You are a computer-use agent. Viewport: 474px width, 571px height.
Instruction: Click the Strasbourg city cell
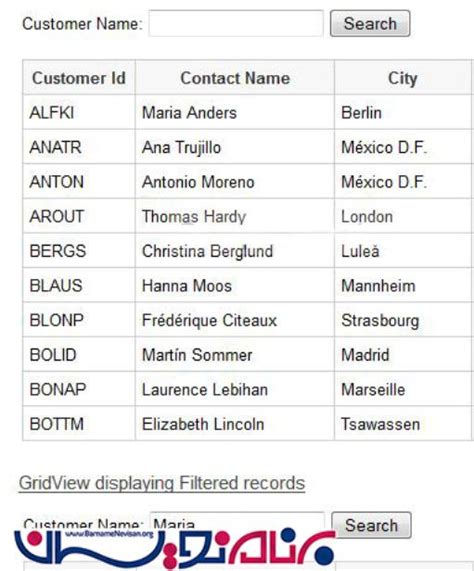[403, 320]
